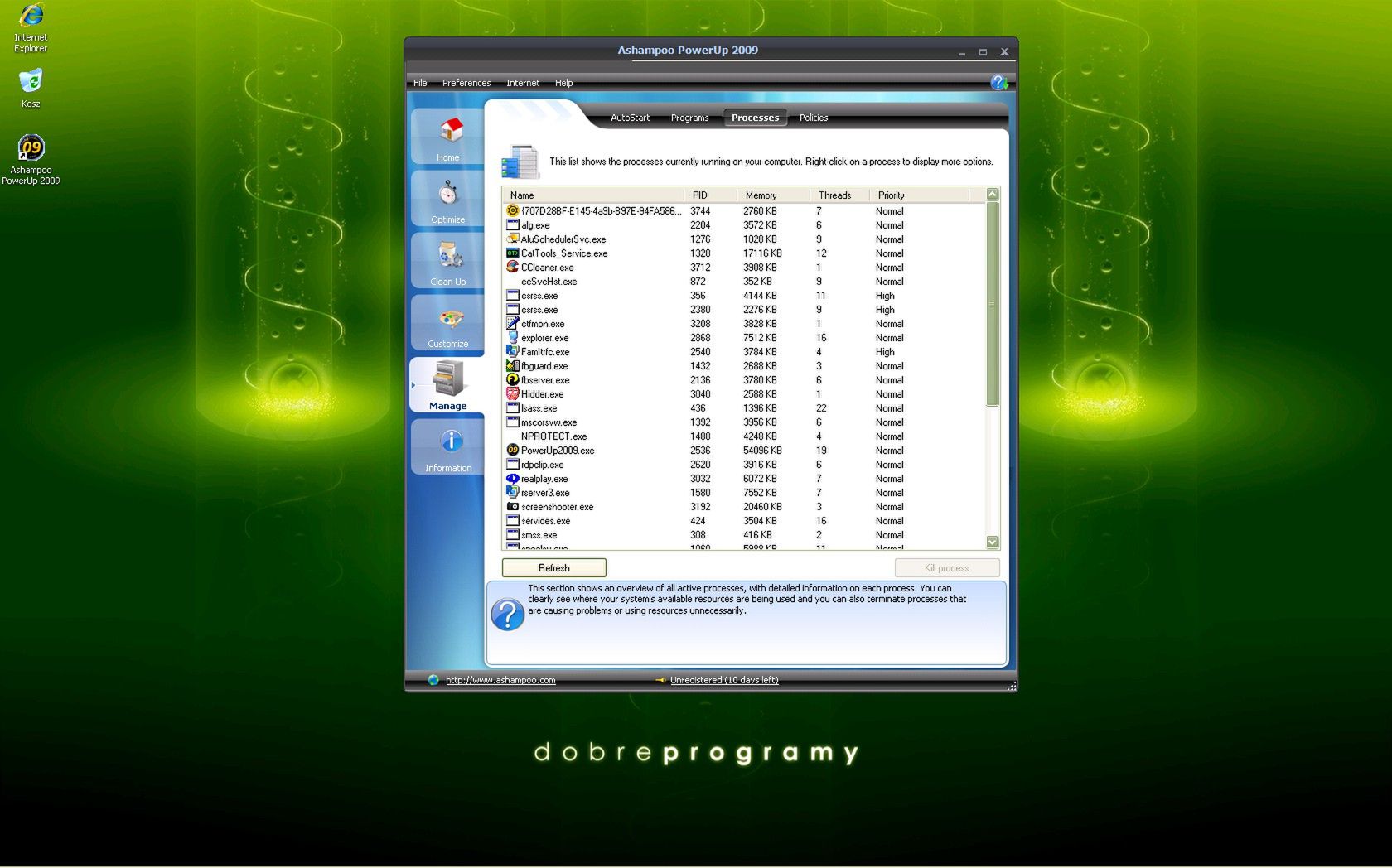This screenshot has width=1392, height=868.
Task: Select the services.exe process row
Action: click(743, 520)
